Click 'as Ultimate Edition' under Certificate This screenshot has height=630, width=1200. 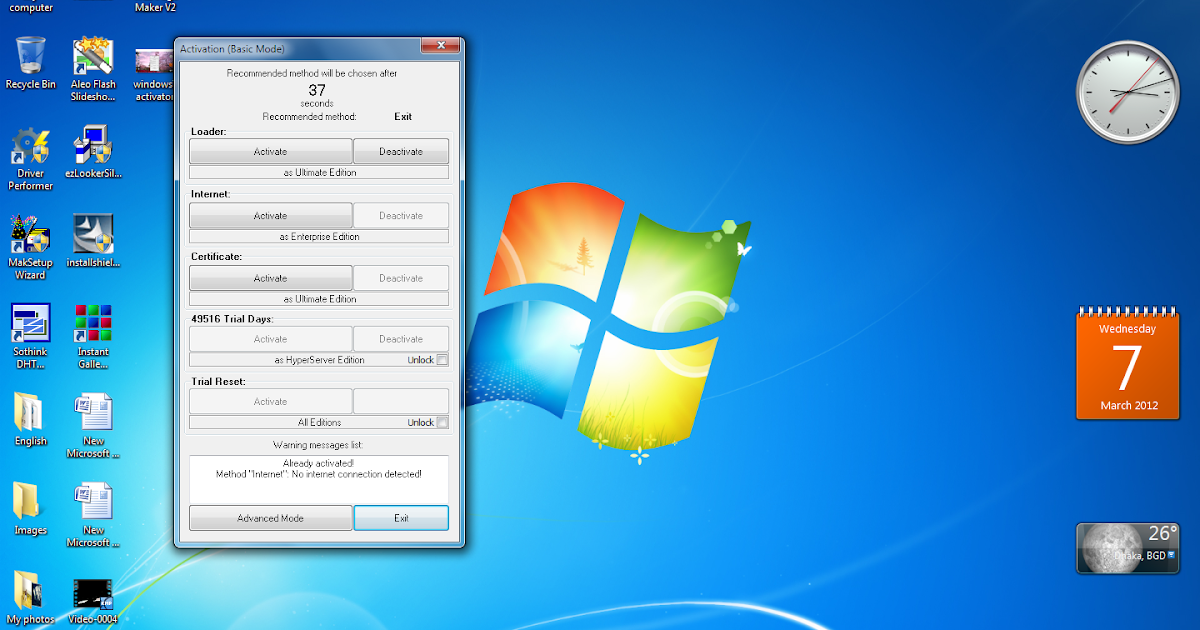tap(319, 298)
